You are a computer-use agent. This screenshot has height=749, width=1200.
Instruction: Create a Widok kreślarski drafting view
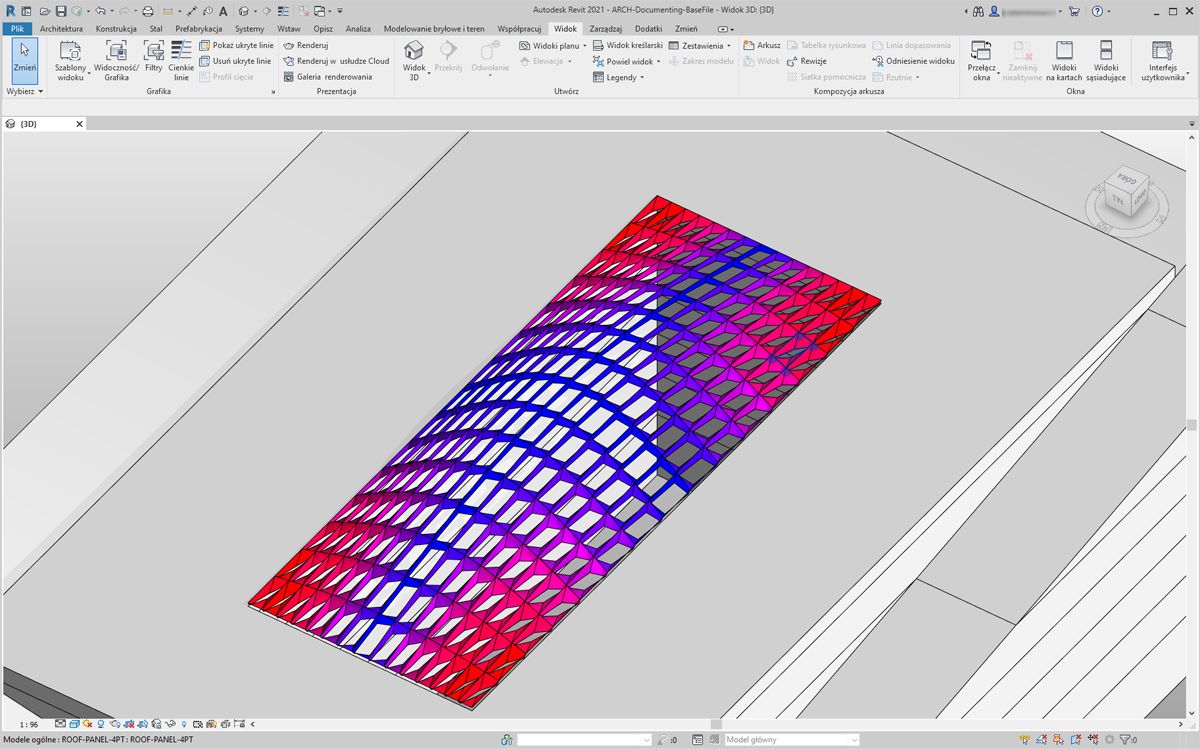pos(628,46)
